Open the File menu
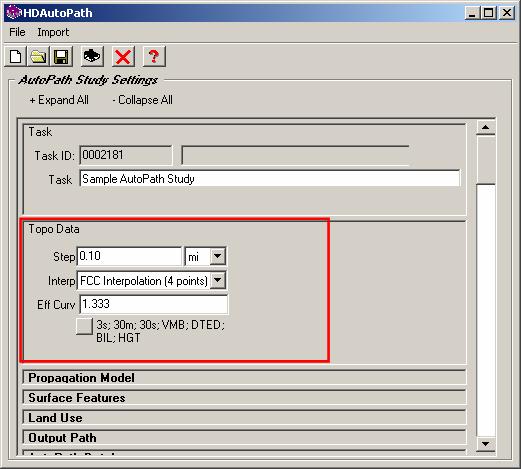Image resolution: width=521 pixels, height=469 pixels. click(17, 32)
